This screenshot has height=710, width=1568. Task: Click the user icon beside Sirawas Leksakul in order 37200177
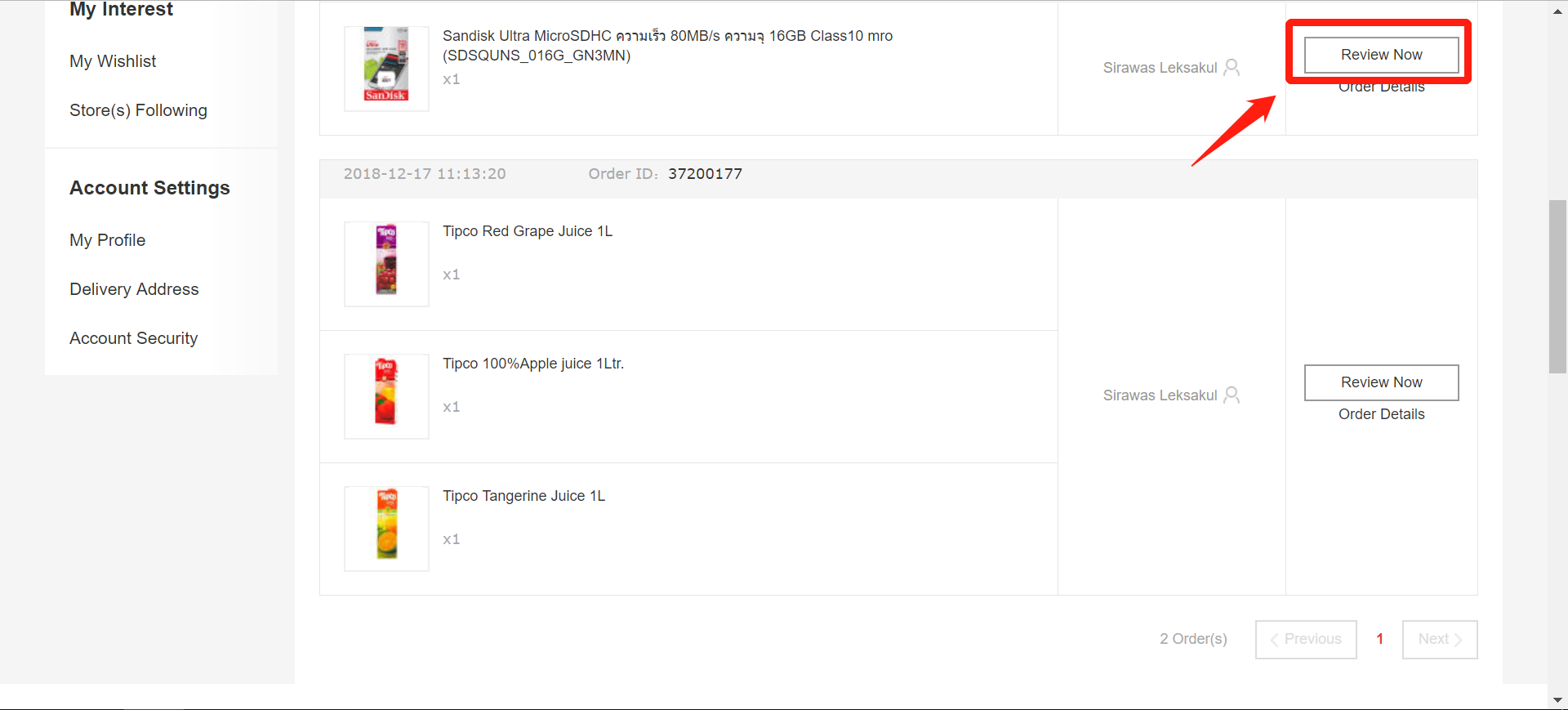tap(1232, 395)
